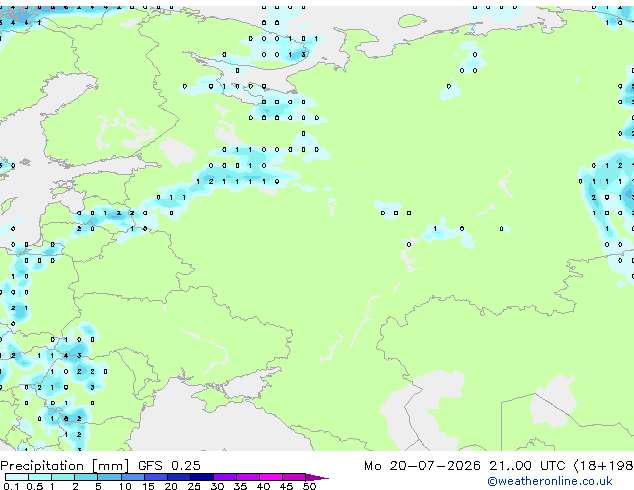This screenshot has width=634, height=490.
Task: Select the 20 mm dark blue legend swatch
Action: tap(179, 477)
